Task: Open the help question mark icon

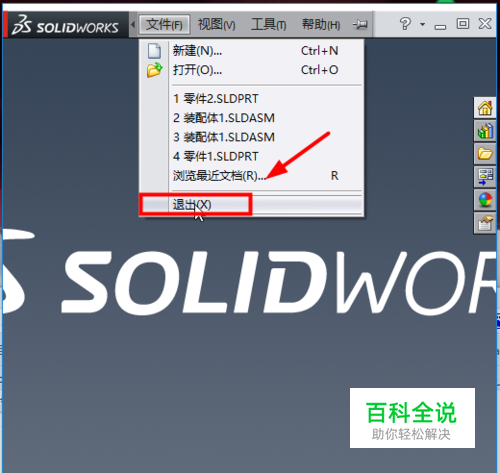Action: tap(405, 24)
